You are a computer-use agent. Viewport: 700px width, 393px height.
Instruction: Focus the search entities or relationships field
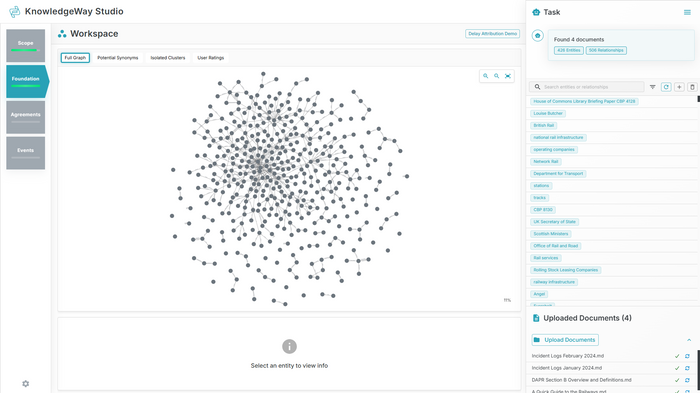[587, 87]
